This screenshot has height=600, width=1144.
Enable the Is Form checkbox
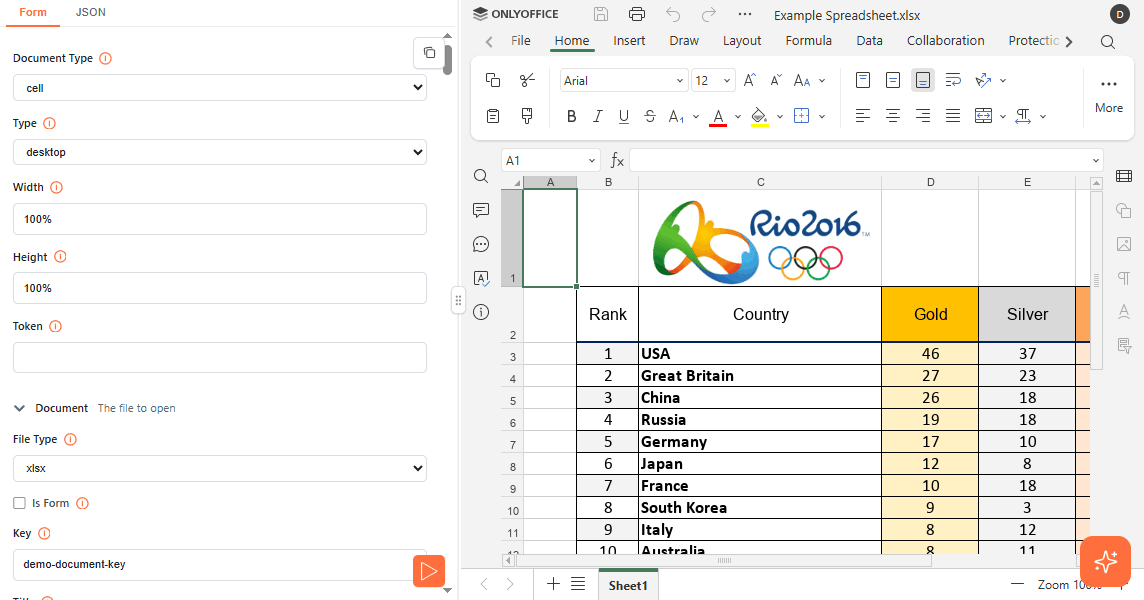(x=19, y=503)
